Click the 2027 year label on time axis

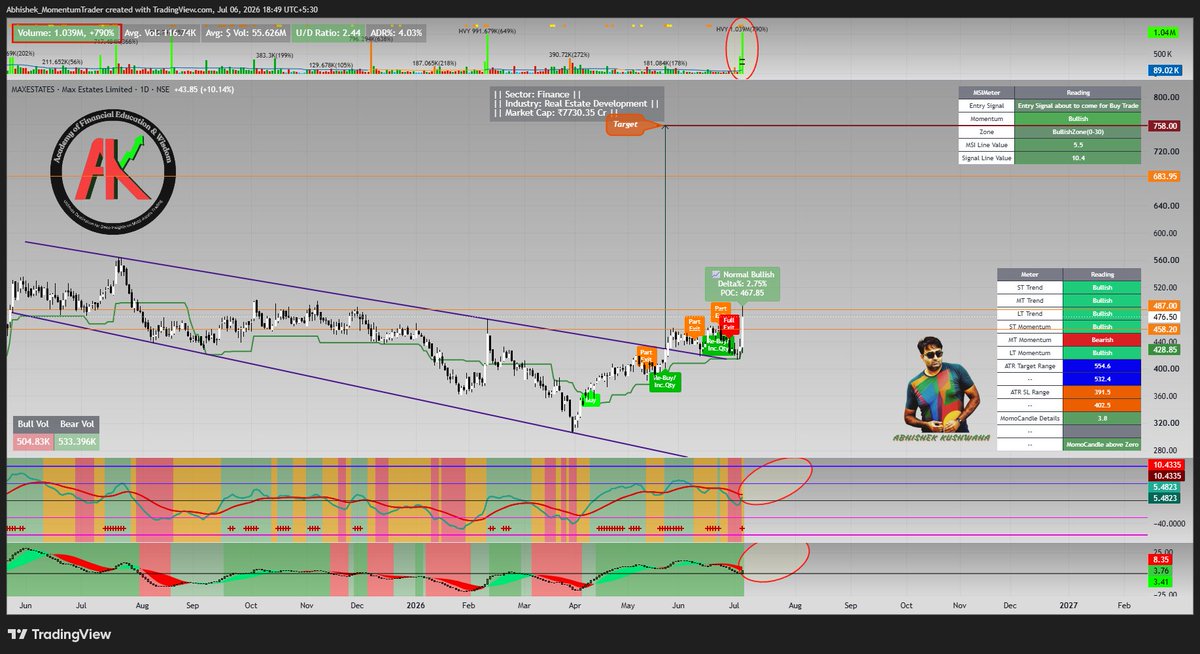pyautogui.click(x=1069, y=605)
